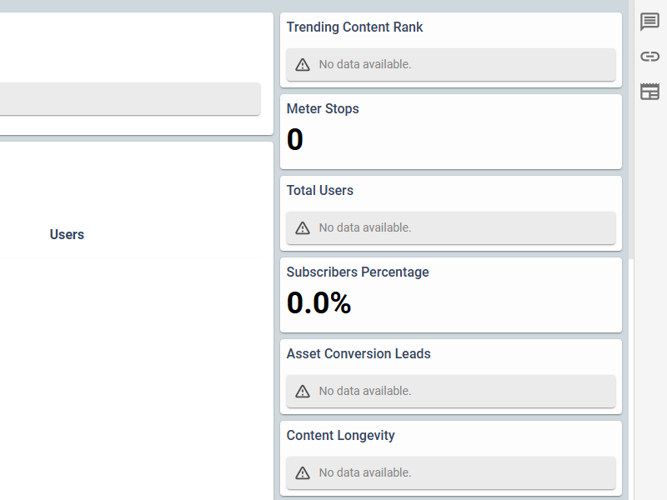
Task: Click Trending Content Rank warning icon
Action: pyautogui.click(x=303, y=65)
